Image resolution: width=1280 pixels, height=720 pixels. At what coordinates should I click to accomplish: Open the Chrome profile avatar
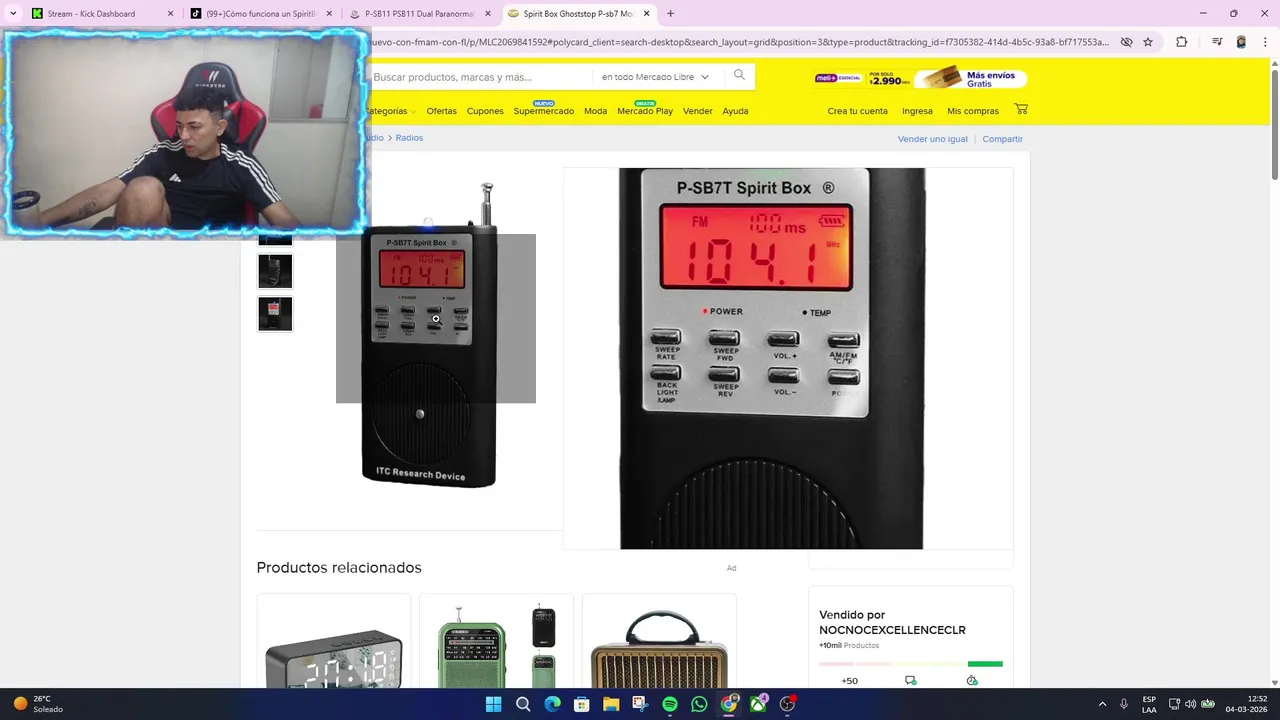coord(1241,42)
